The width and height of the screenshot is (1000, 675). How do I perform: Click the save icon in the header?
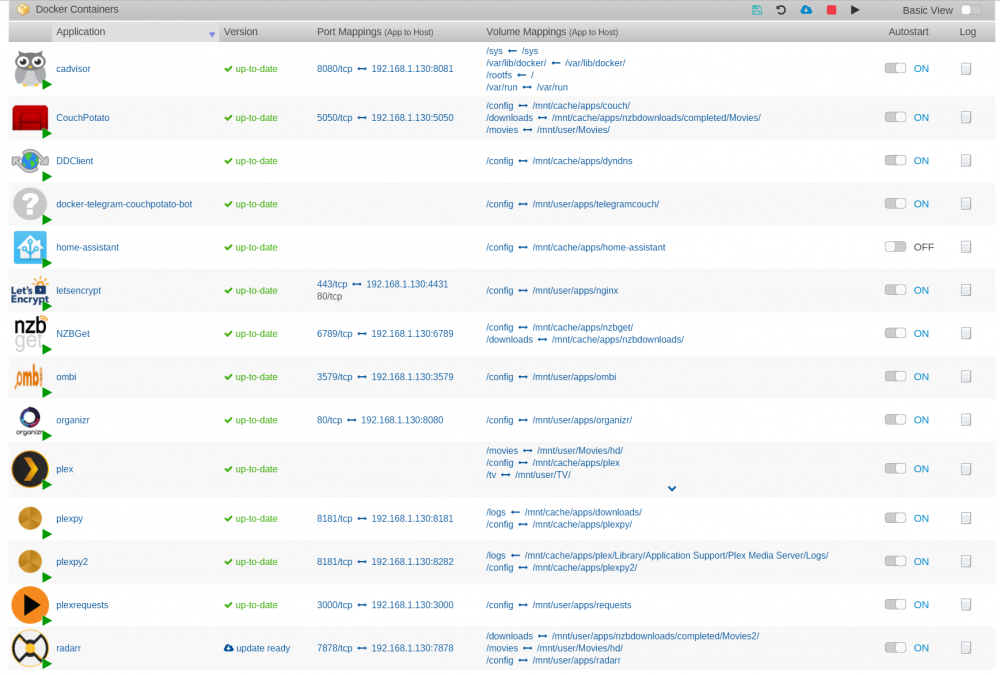[x=756, y=10]
